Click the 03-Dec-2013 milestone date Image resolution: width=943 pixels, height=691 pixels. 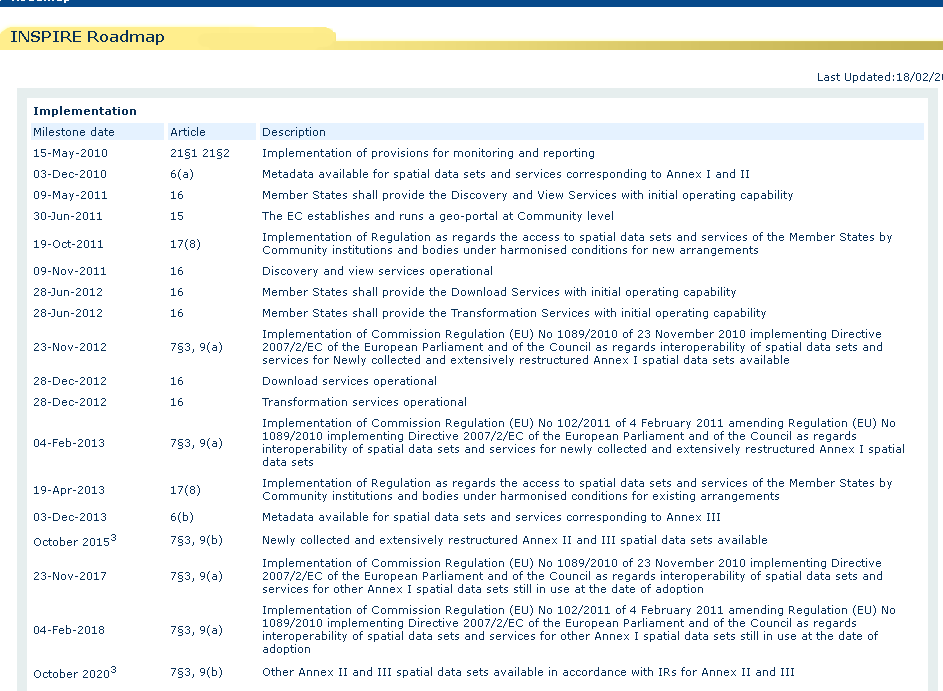pyautogui.click(x=70, y=517)
